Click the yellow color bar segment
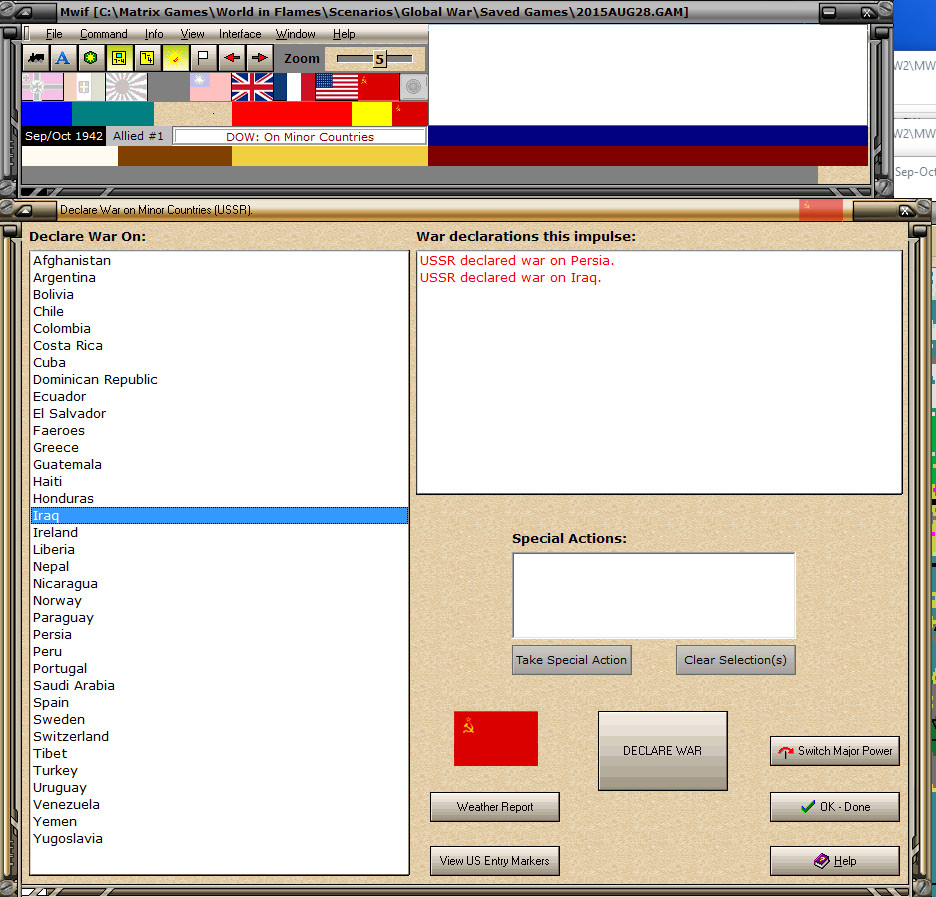 [x=371, y=114]
